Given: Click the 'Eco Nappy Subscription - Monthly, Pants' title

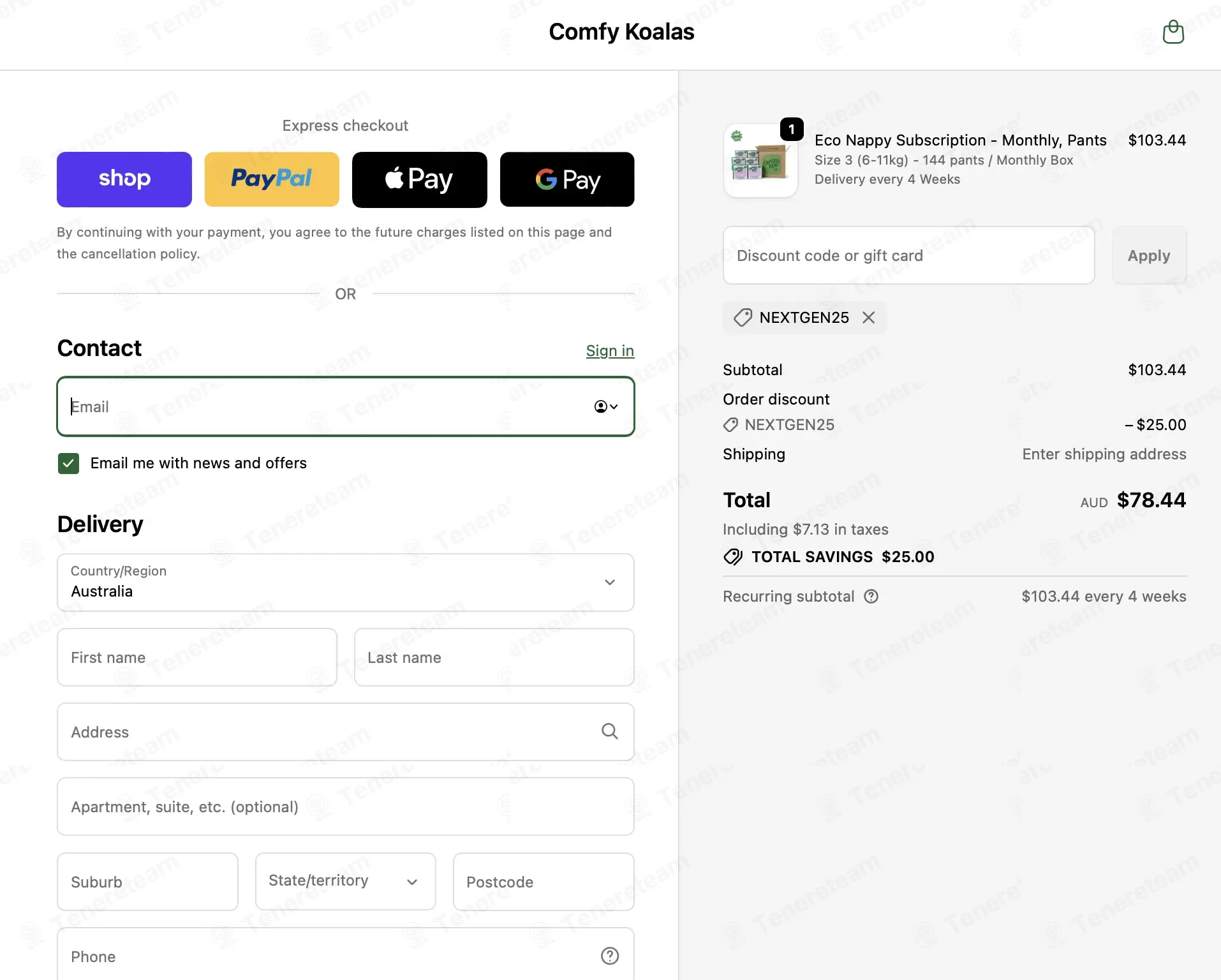Looking at the screenshot, I should 961,140.
